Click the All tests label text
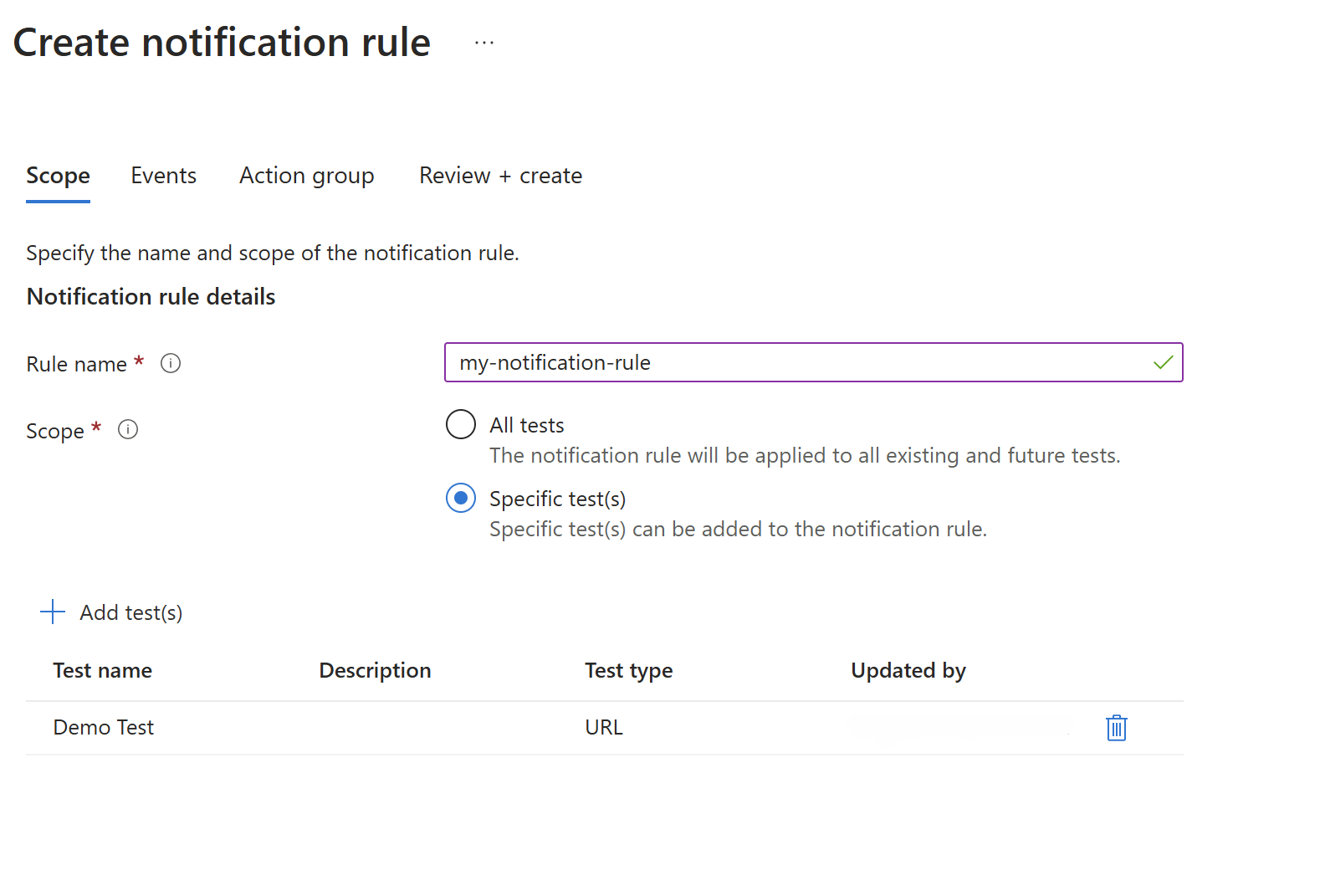 [527, 425]
